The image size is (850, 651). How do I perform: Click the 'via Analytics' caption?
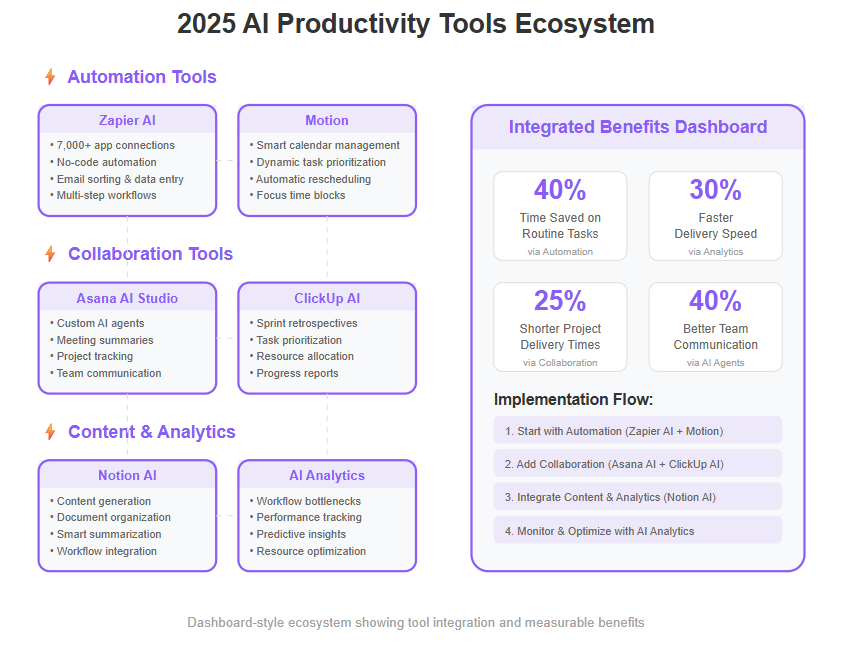[x=716, y=252]
